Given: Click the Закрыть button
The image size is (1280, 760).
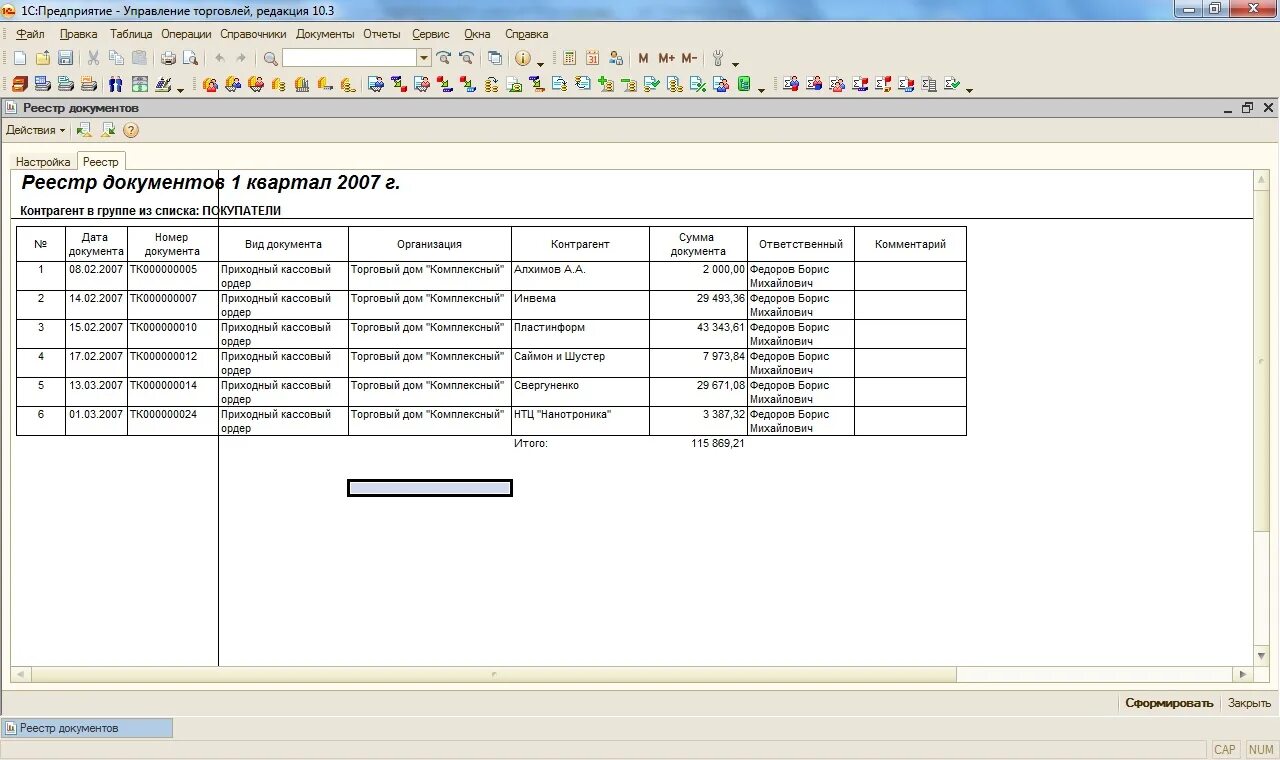Looking at the screenshot, I should [x=1249, y=703].
